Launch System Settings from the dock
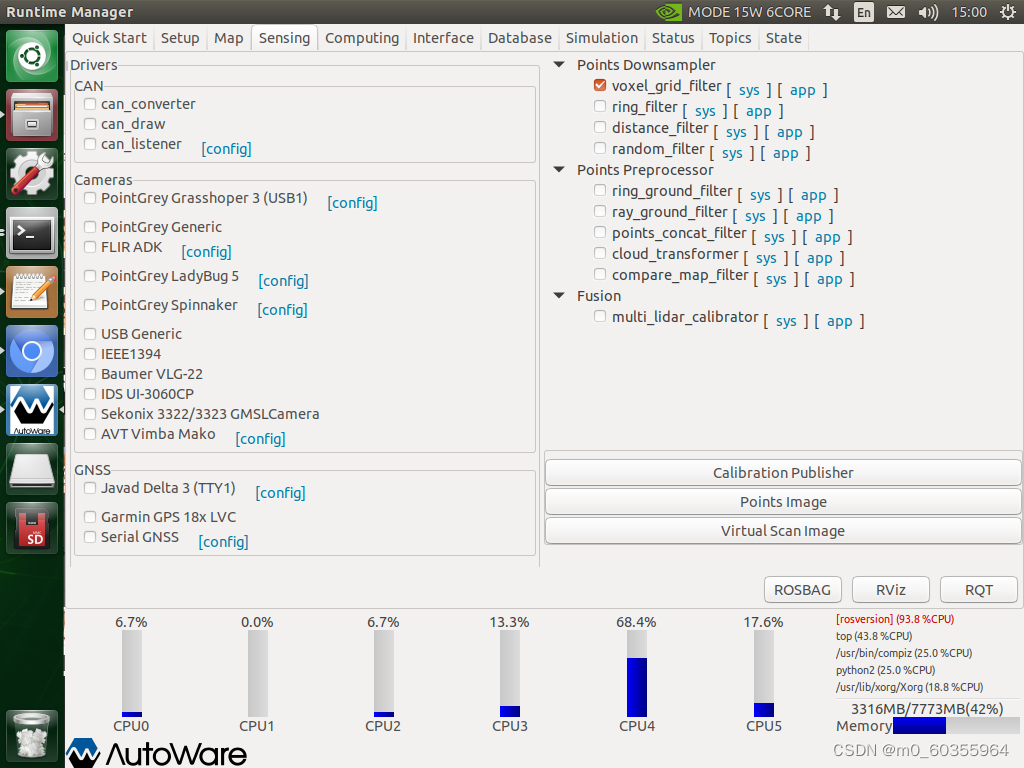This screenshot has width=1024, height=768. [x=32, y=174]
